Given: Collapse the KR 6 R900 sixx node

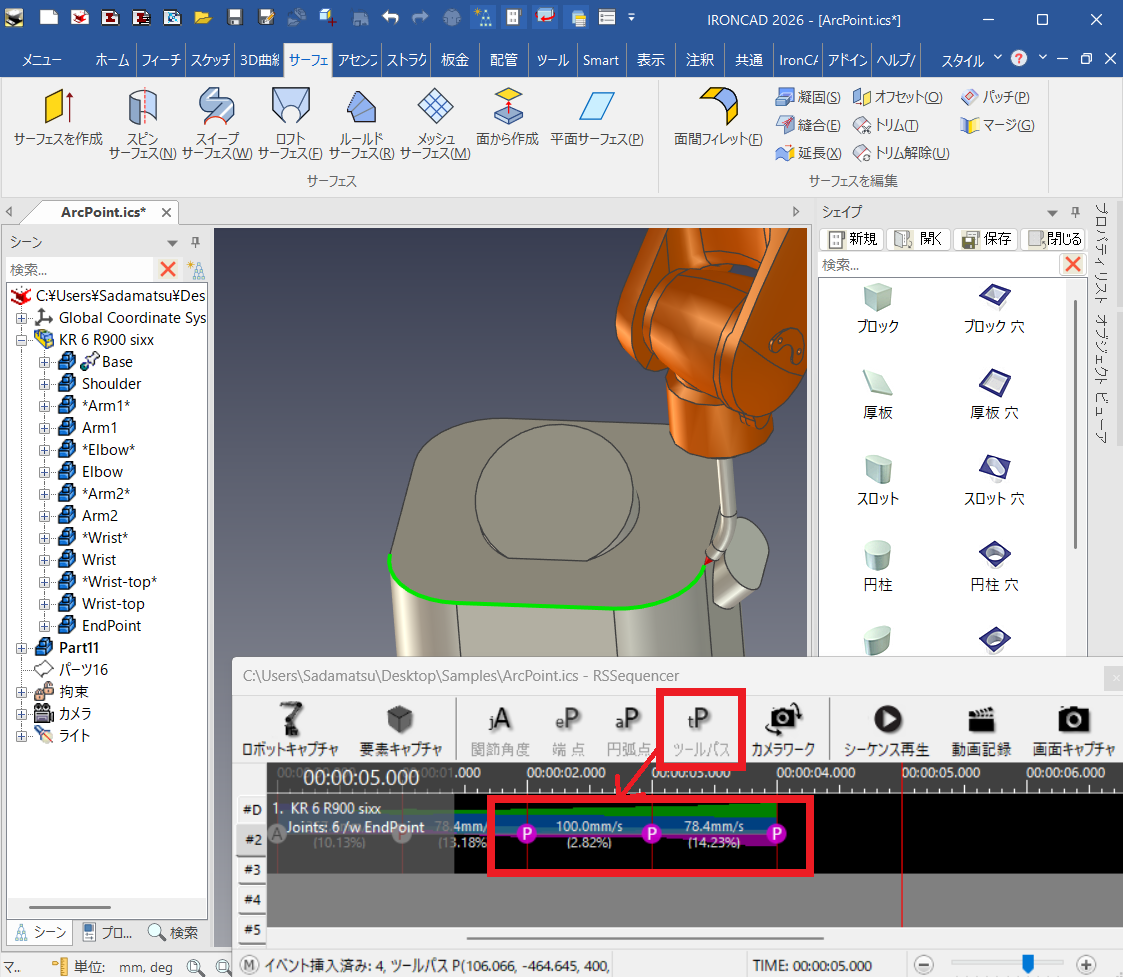Looking at the screenshot, I should [x=21, y=340].
